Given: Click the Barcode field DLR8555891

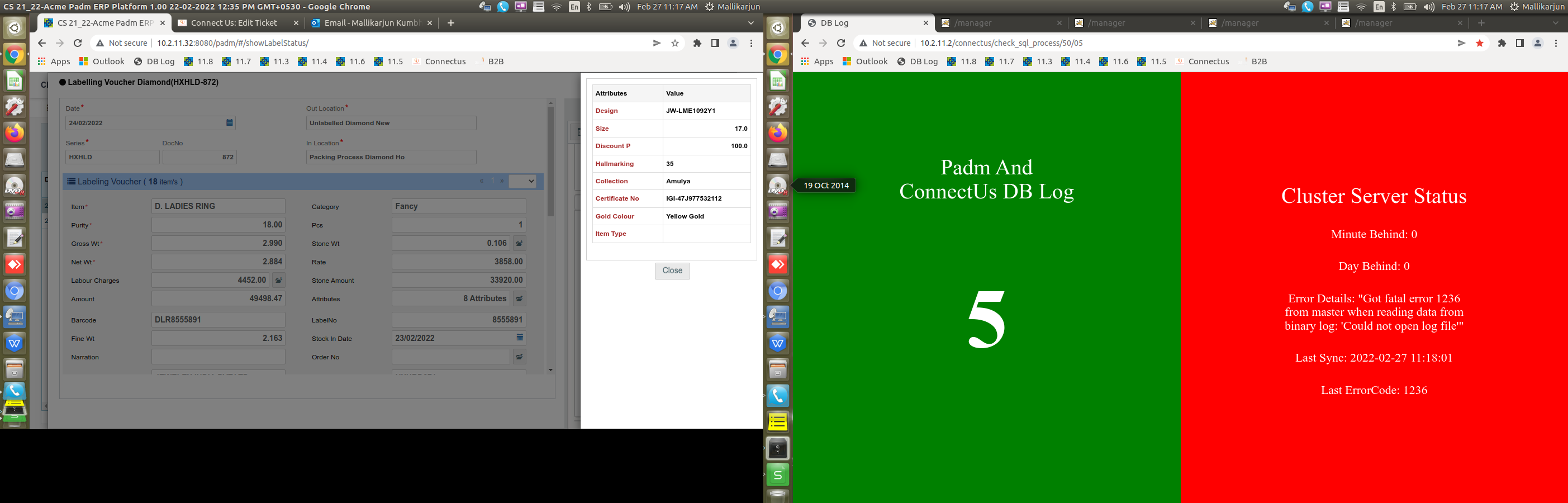Looking at the screenshot, I should 218,320.
